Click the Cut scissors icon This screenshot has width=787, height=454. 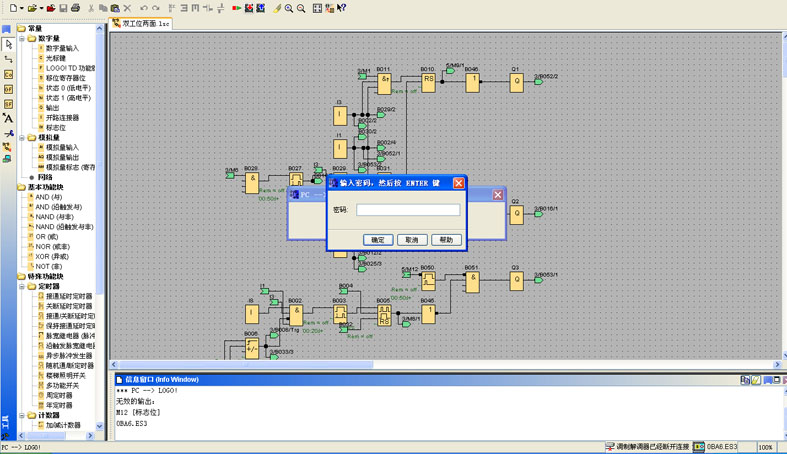point(91,8)
